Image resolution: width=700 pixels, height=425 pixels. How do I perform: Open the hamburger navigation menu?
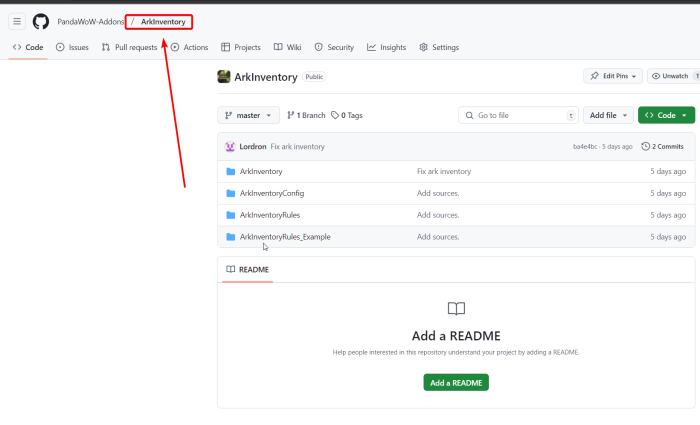[x=17, y=21]
